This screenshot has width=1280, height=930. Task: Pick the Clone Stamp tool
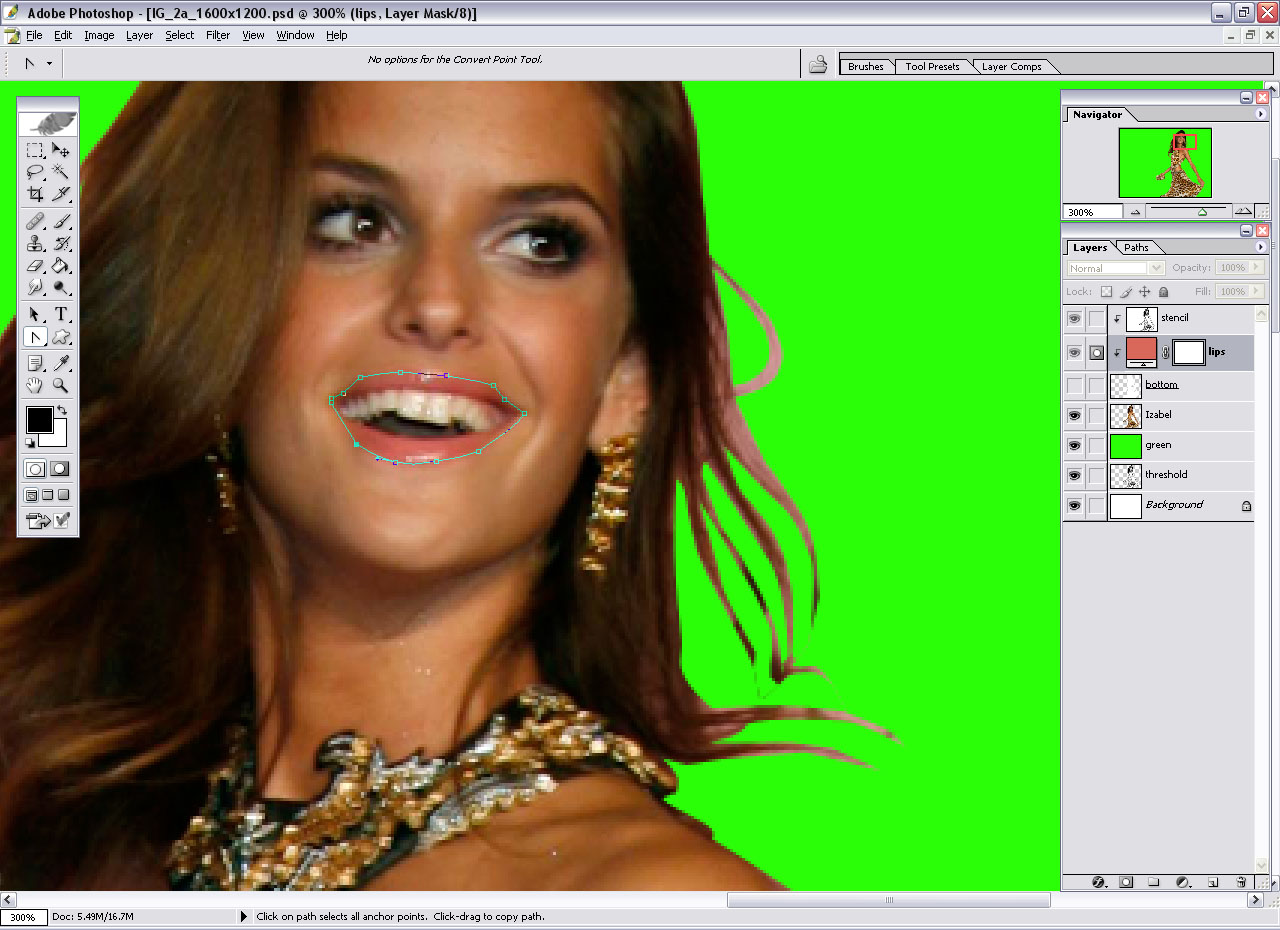(x=35, y=243)
